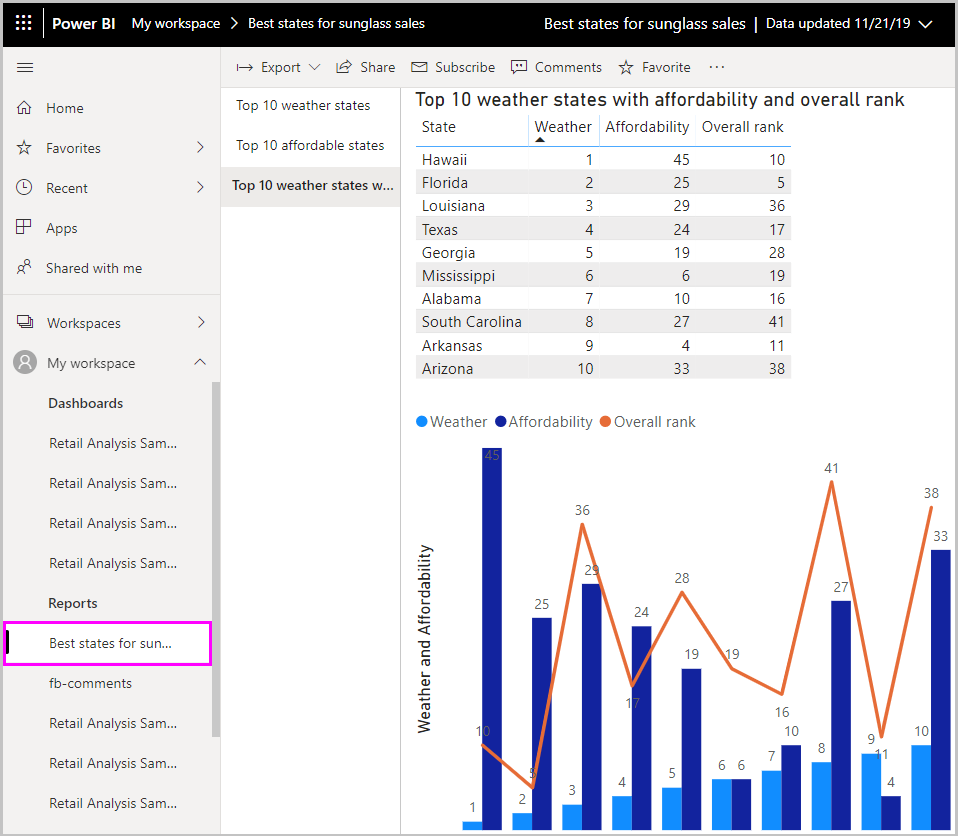Select the South Carolina cell
Image resolution: width=958 pixels, height=836 pixels.
[x=472, y=322]
